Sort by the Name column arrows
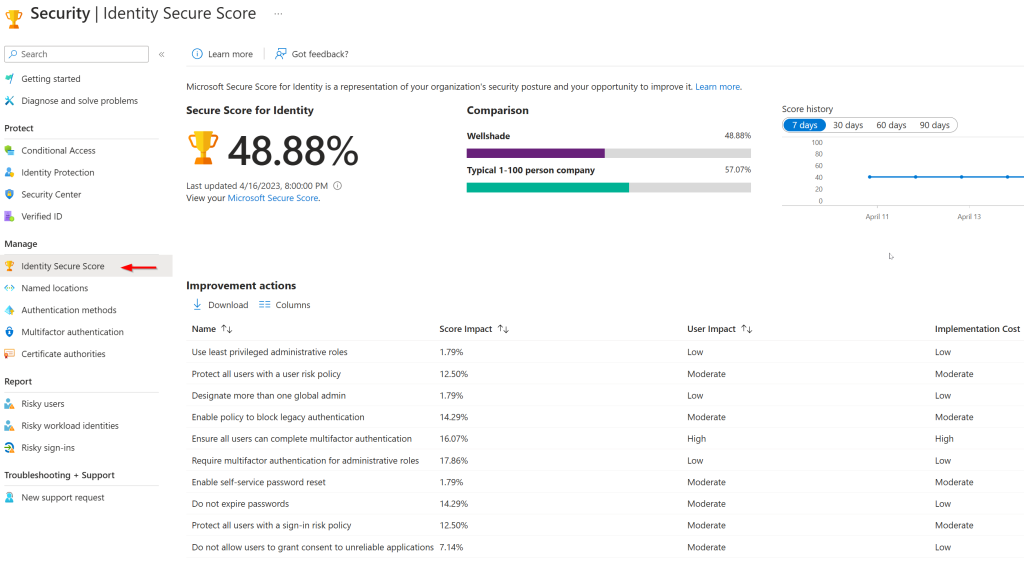This screenshot has height=566, width=1024. [x=227, y=329]
